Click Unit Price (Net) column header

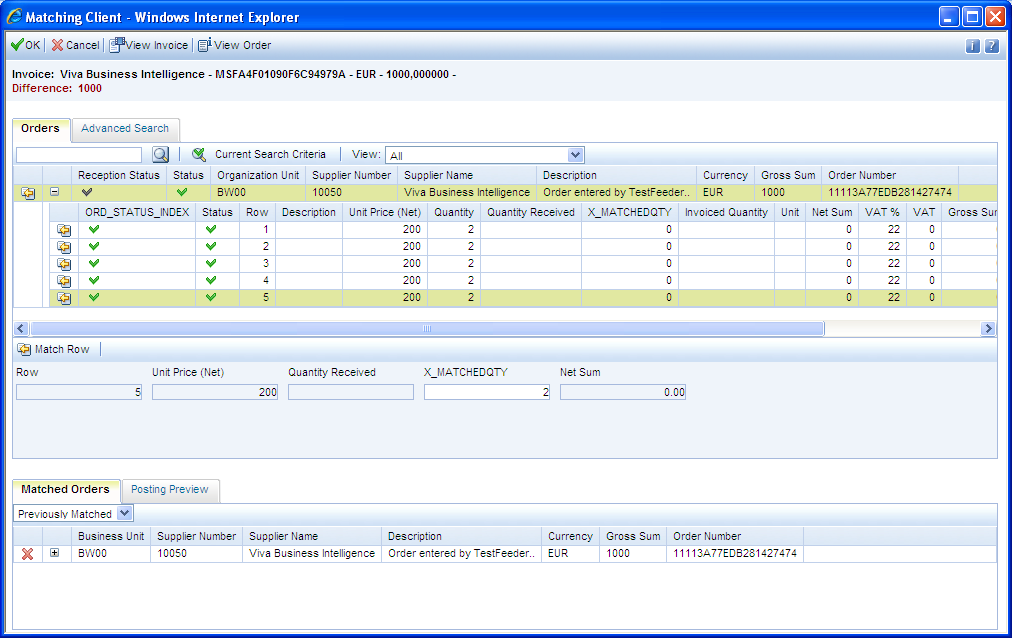[x=385, y=212]
